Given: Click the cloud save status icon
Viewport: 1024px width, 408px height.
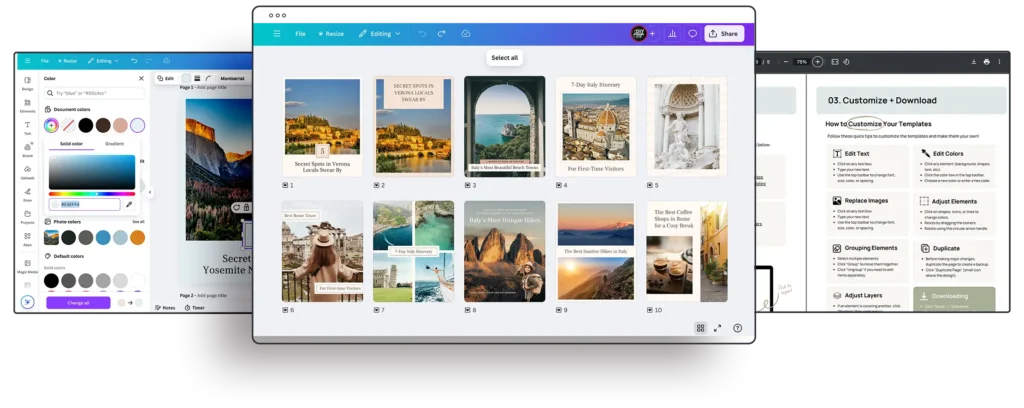Looking at the screenshot, I should pyautogui.click(x=466, y=33).
